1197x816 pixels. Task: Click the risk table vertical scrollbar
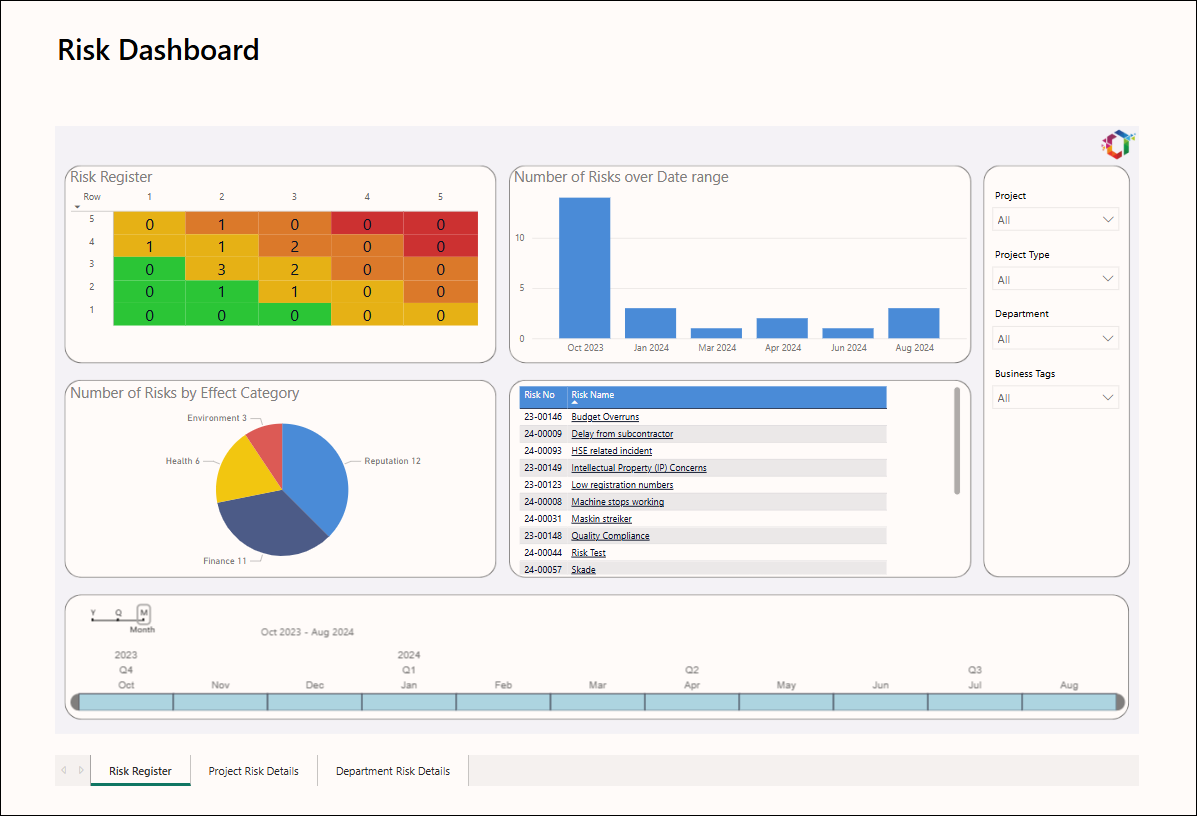click(x=957, y=441)
